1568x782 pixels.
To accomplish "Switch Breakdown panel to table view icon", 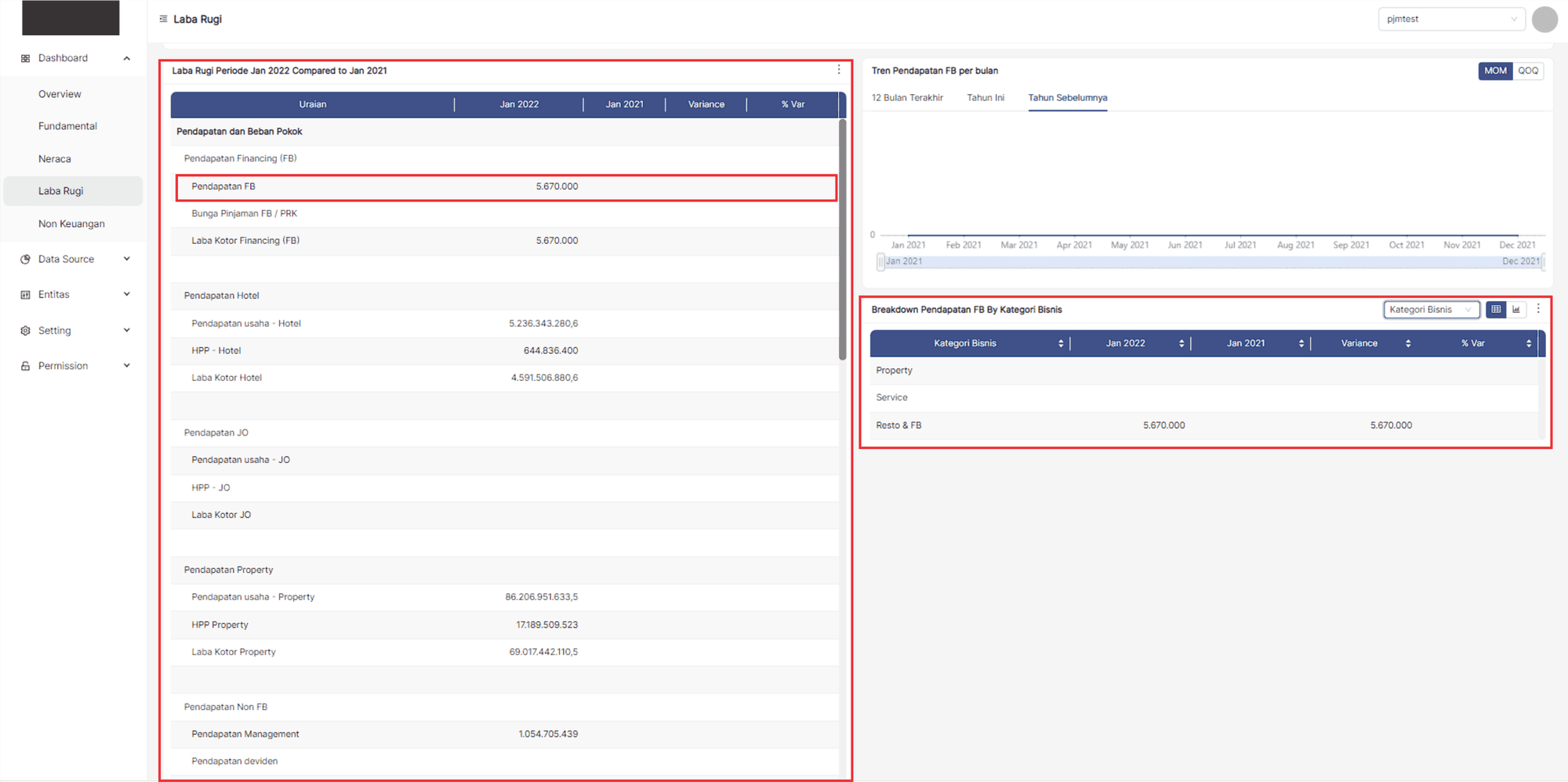I will click(1496, 310).
